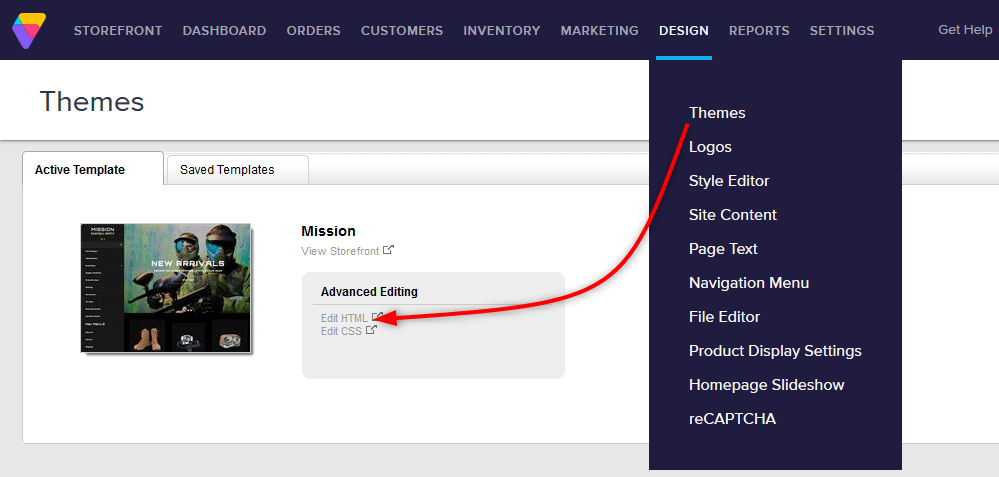Viewport: 999px width, 477px height.
Task: Open Homepage Slideshow menu item
Action: tap(766, 385)
